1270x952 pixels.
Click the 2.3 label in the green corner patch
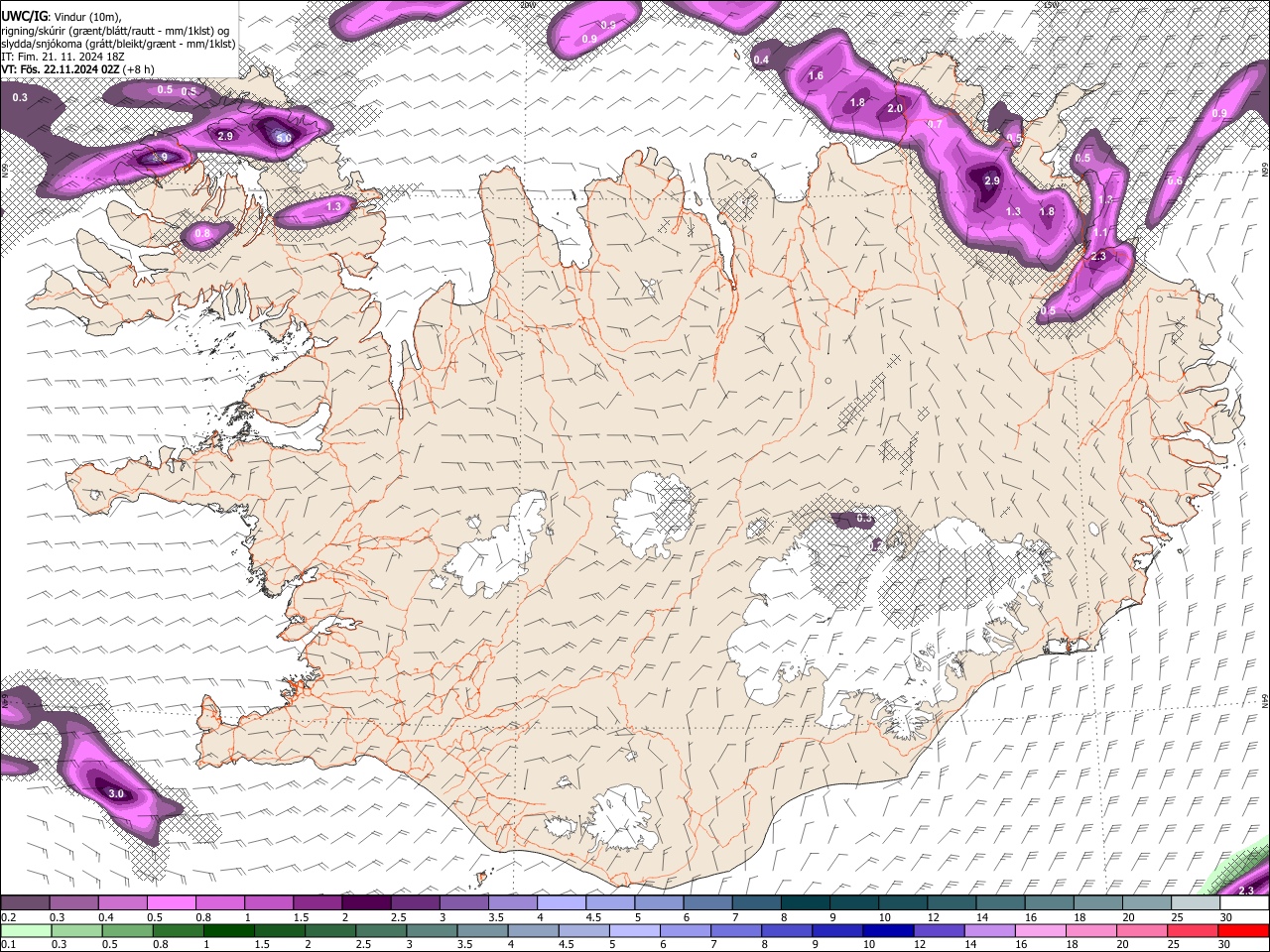pyautogui.click(x=1247, y=892)
